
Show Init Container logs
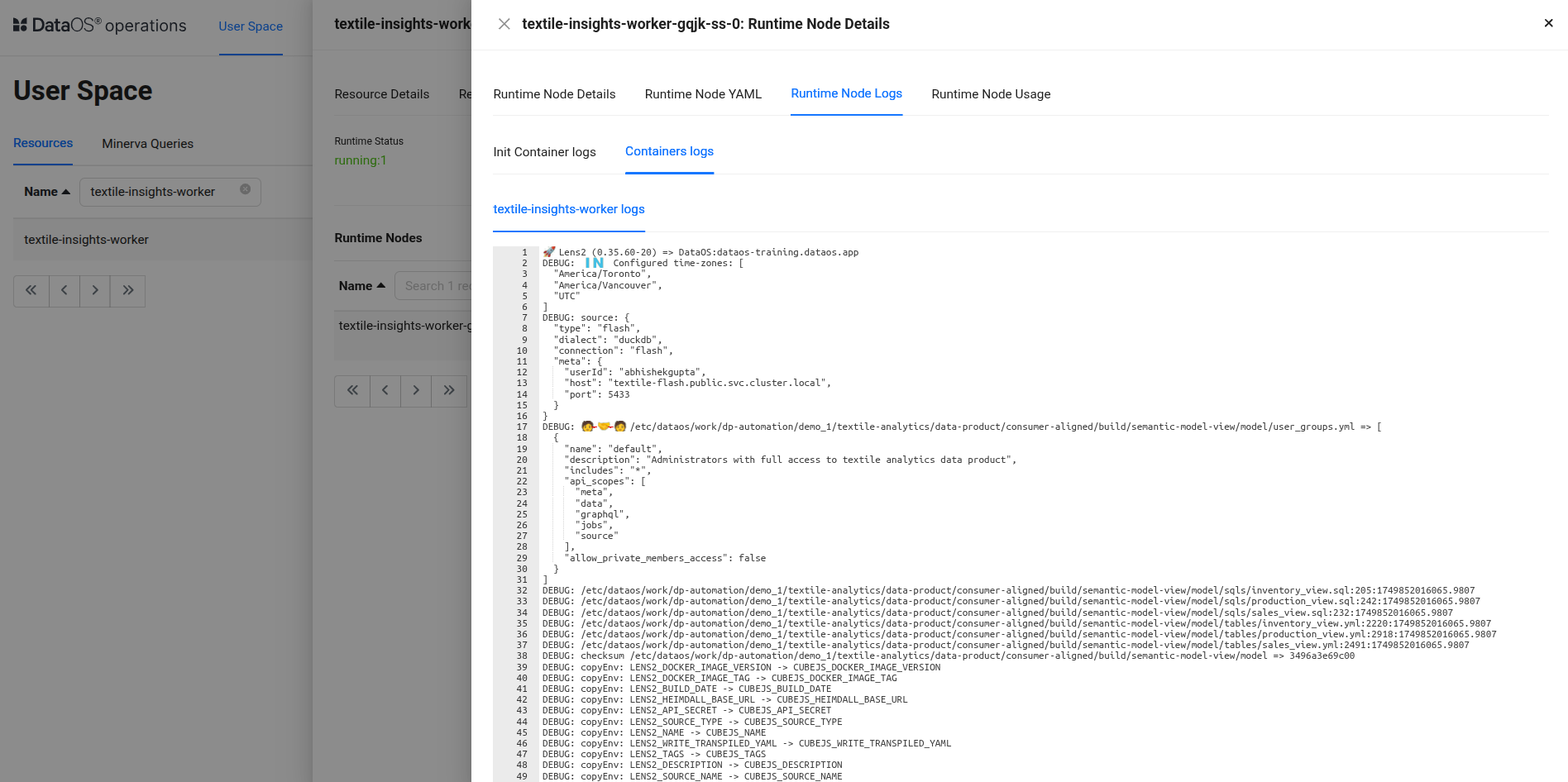pos(544,152)
